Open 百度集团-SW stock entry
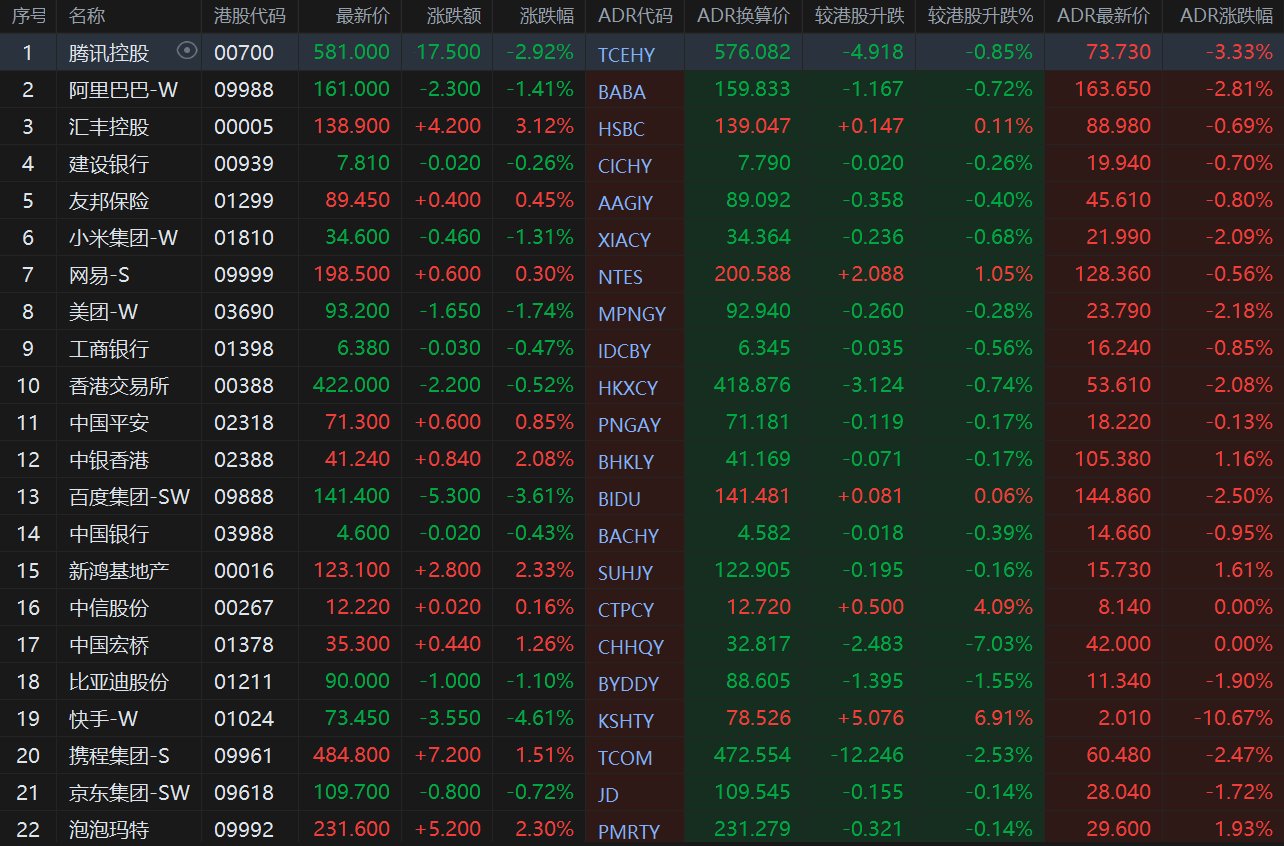 pyautogui.click(x=130, y=496)
